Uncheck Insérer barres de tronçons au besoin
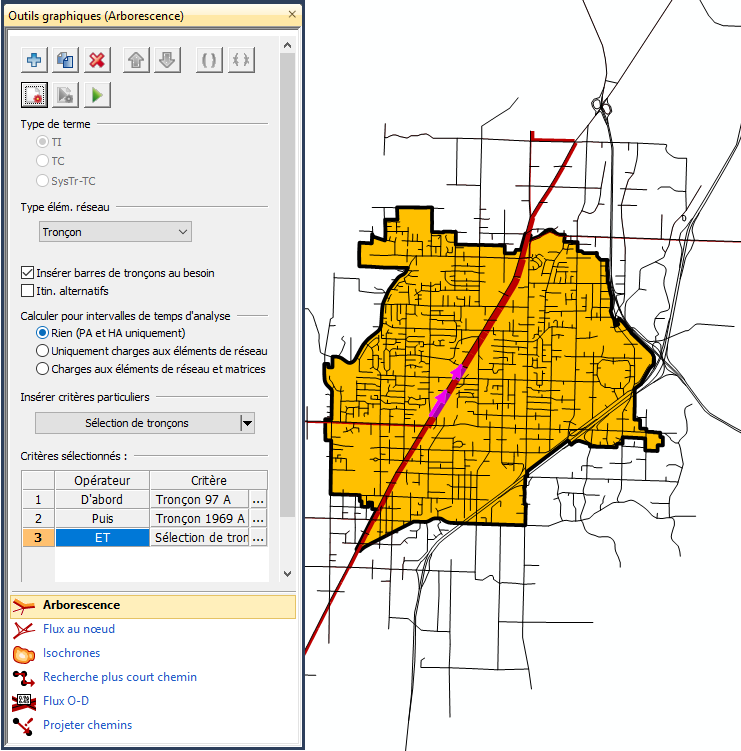Screen dimensions: 741x751 (28, 273)
